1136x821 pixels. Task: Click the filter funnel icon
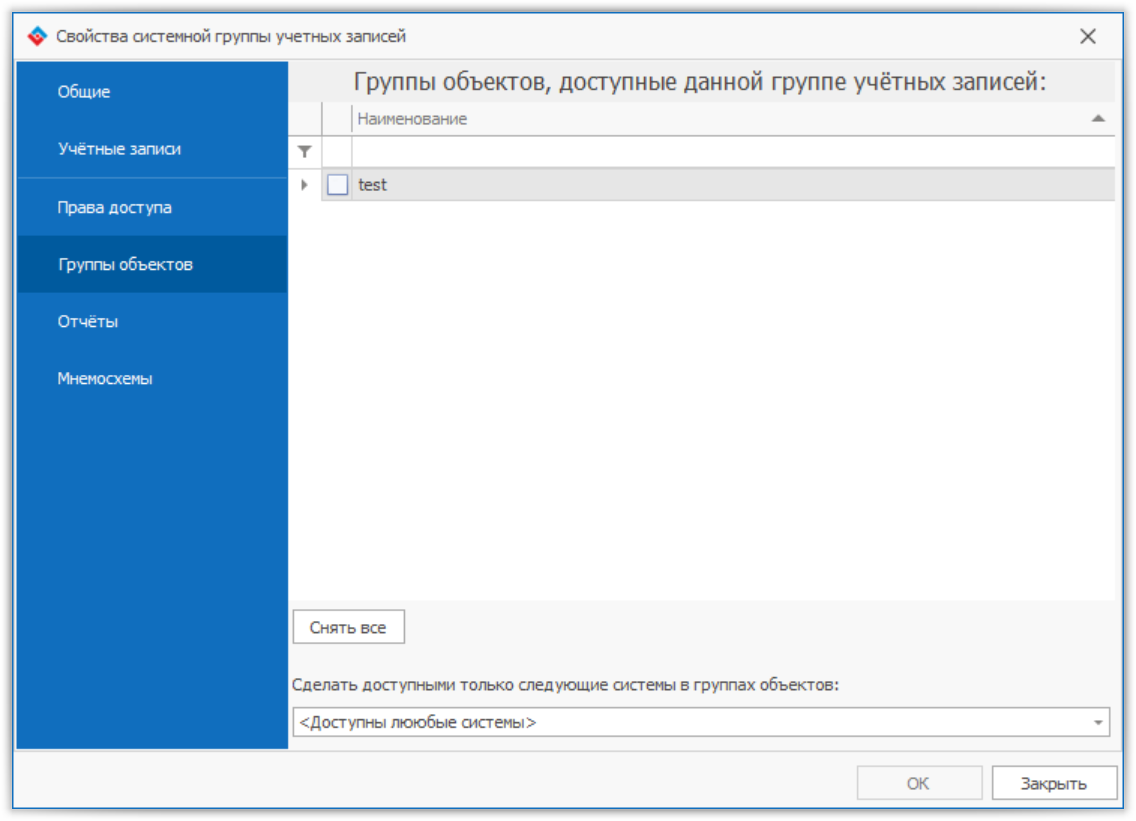coord(304,151)
